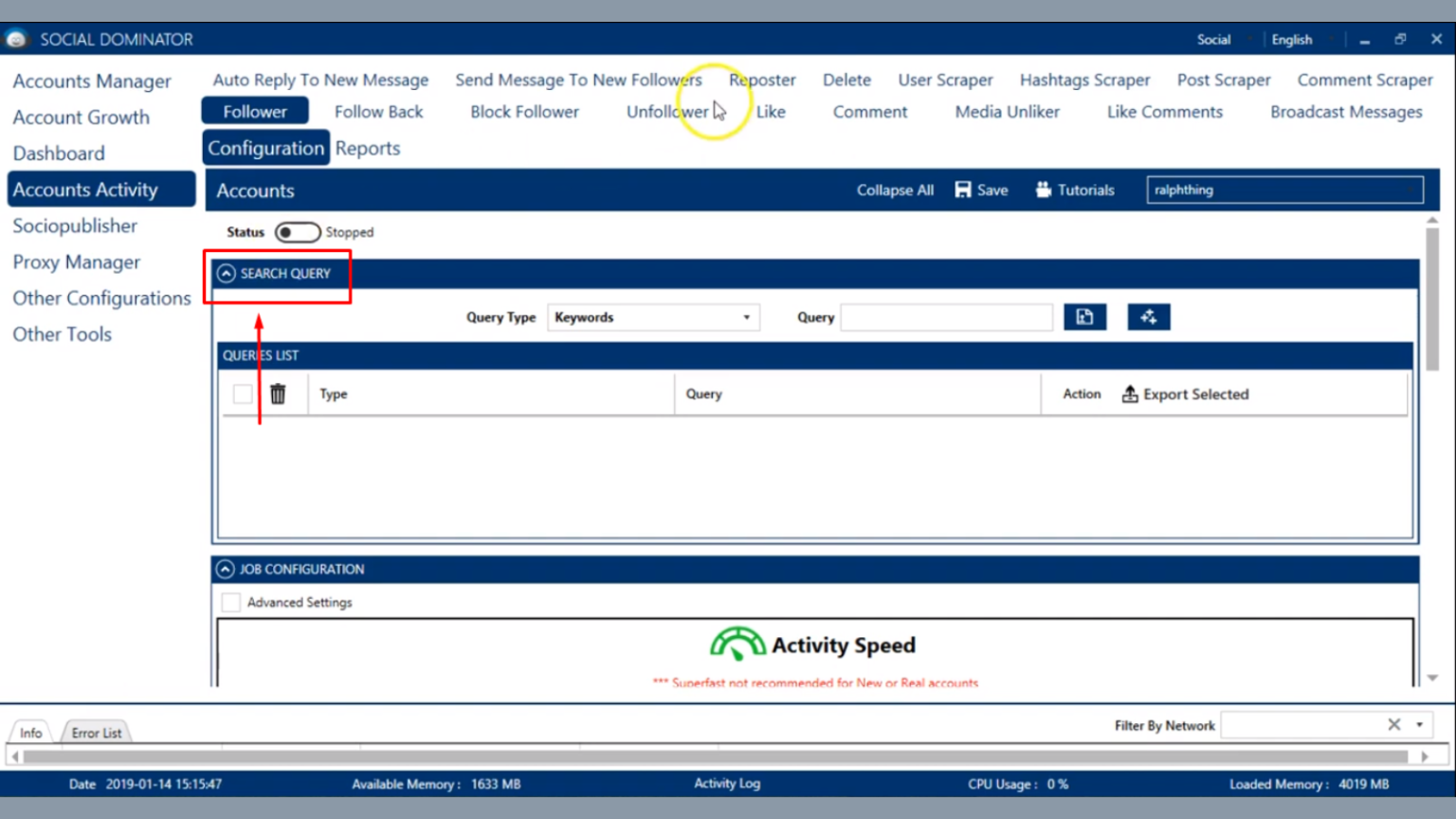The width and height of the screenshot is (1456, 819).
Task: Open the Query Type Keywords dropdown
Action: (653, 318)
